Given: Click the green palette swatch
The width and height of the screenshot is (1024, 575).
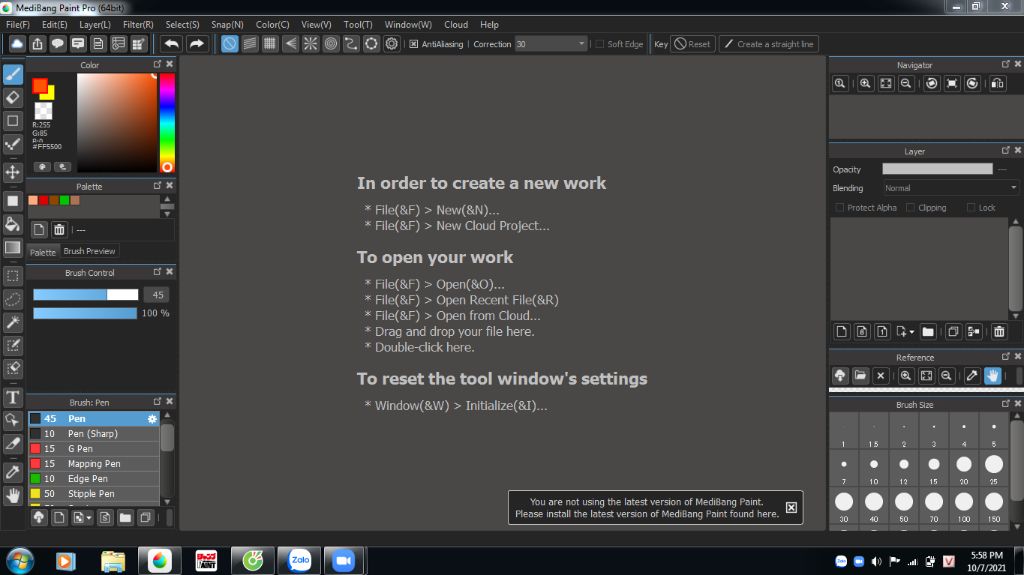Looking at the screenshot, I should 64,200.
